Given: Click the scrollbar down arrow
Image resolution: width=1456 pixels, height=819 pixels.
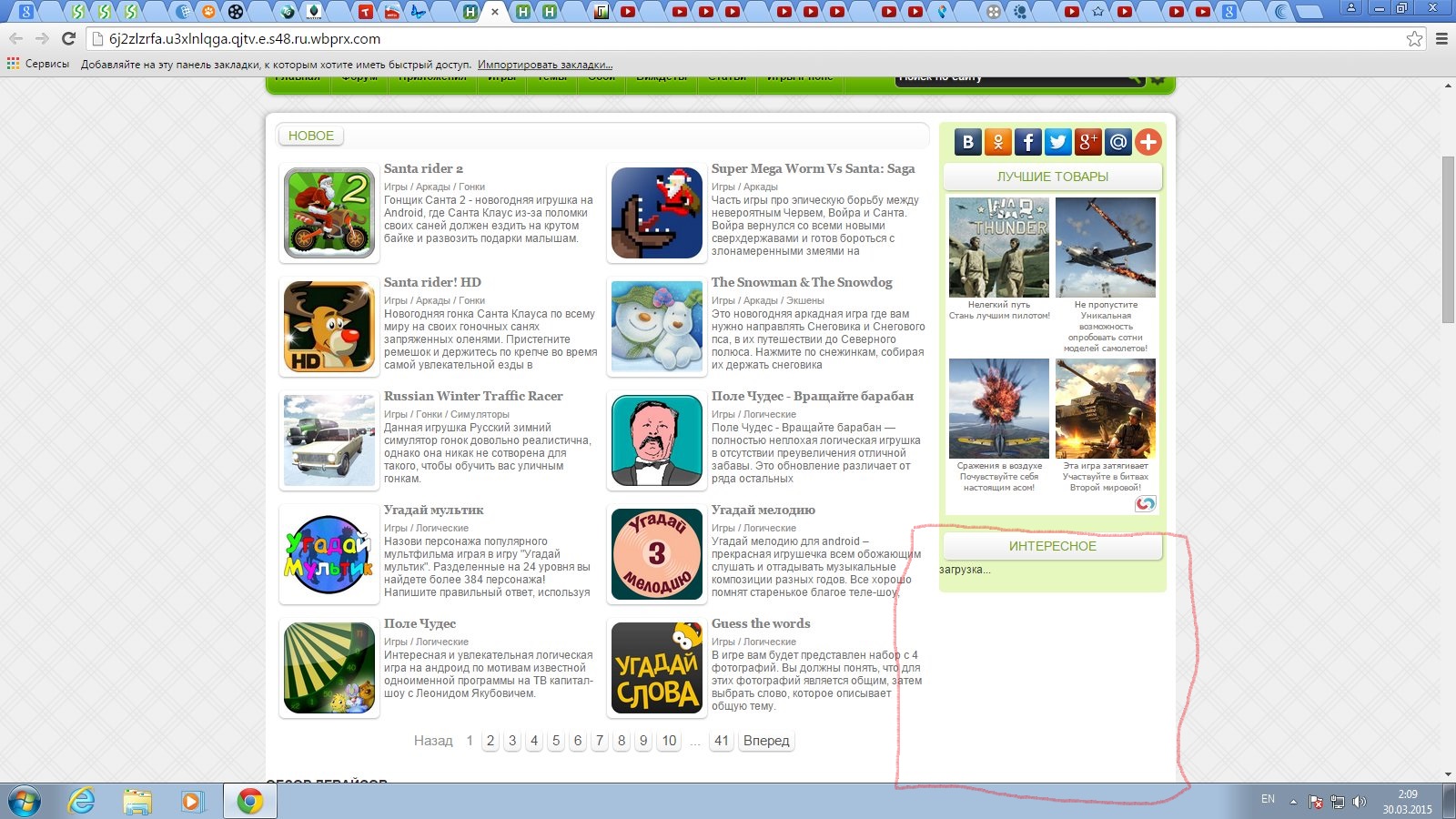Looking at the screenshot, I should 1448,774.
